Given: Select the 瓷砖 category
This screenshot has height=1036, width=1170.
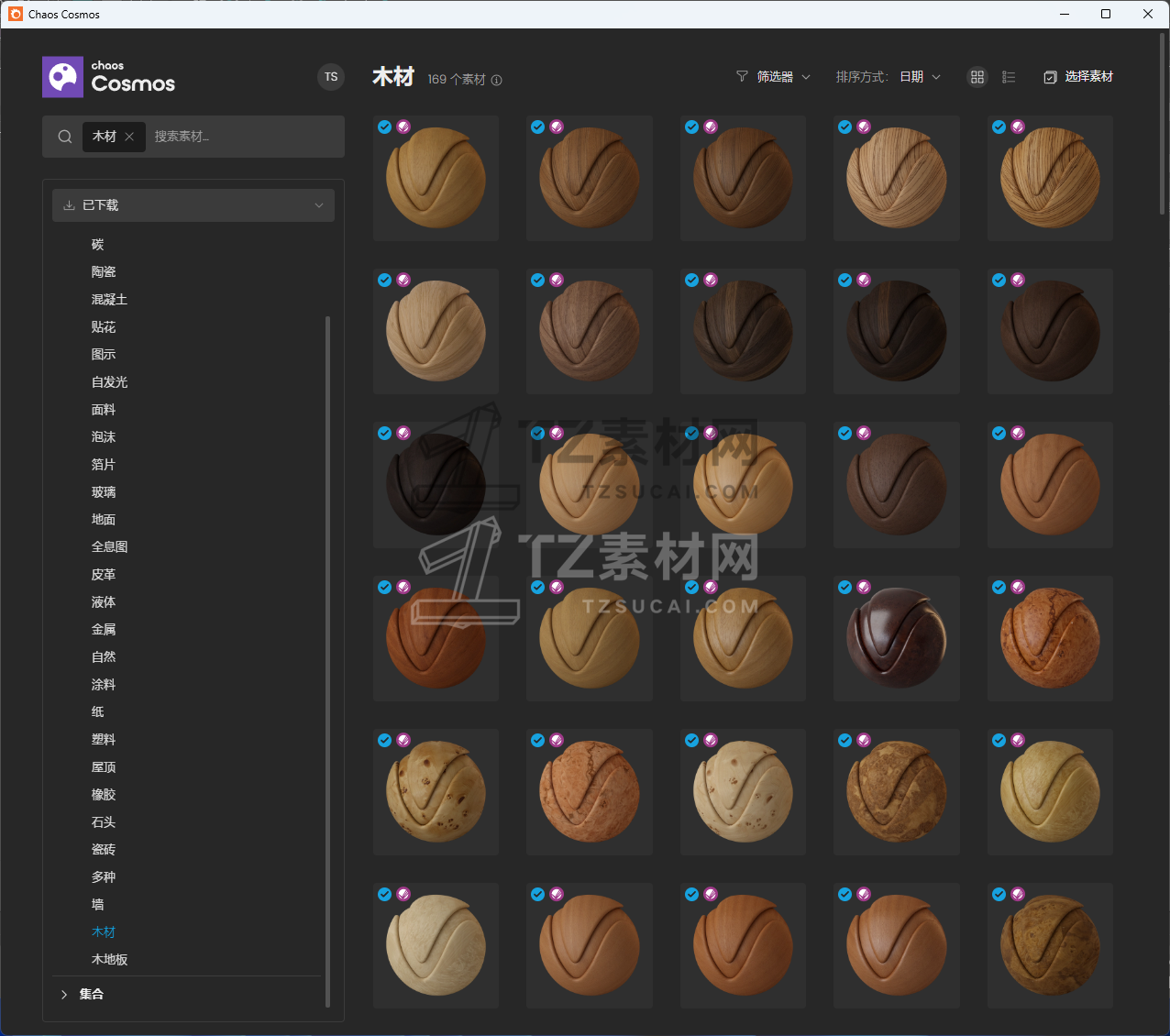Looking at the screenshot, I should (104, 850).
